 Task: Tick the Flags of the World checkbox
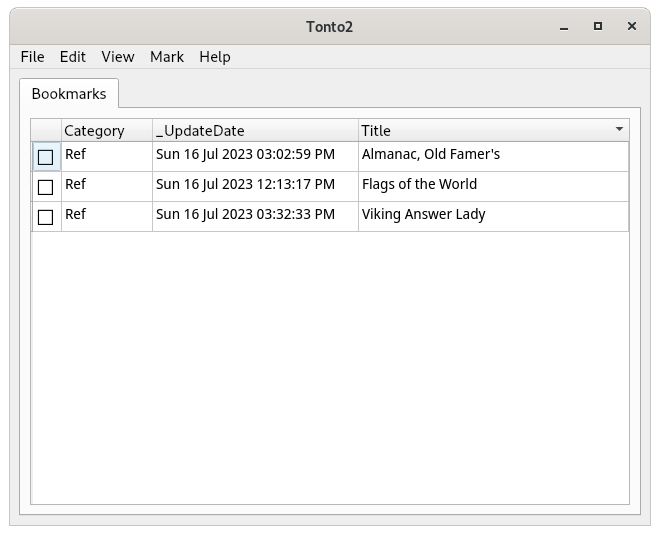click(45, 187)
